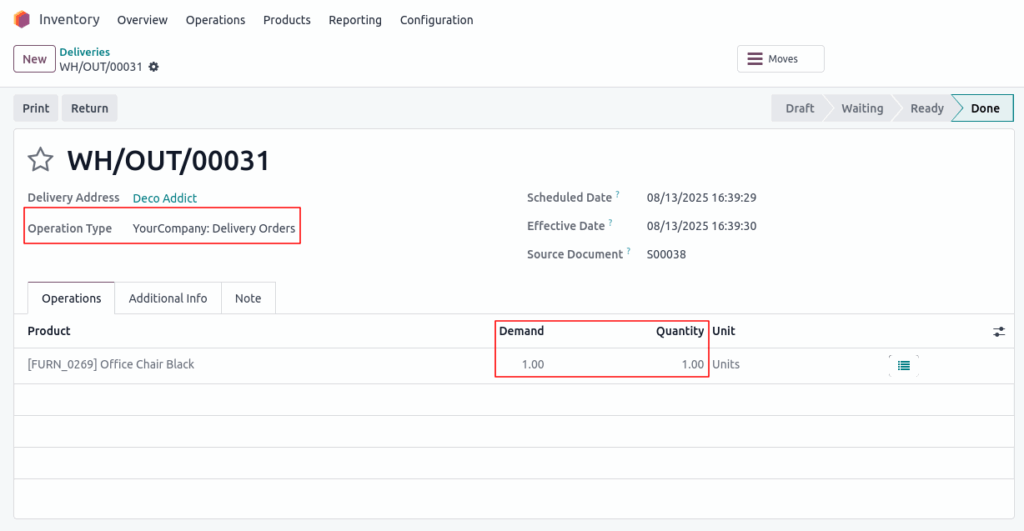Viewport: 1024px width, 531px height.
Task: Click the Product column header
Action: click(x=49, y=331)
